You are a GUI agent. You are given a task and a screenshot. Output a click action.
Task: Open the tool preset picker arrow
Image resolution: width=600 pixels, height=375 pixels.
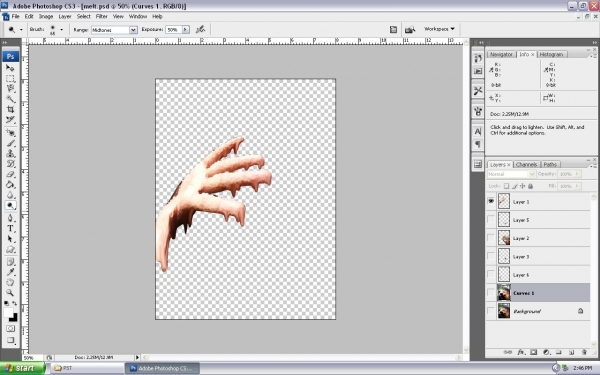coord(21,29)
